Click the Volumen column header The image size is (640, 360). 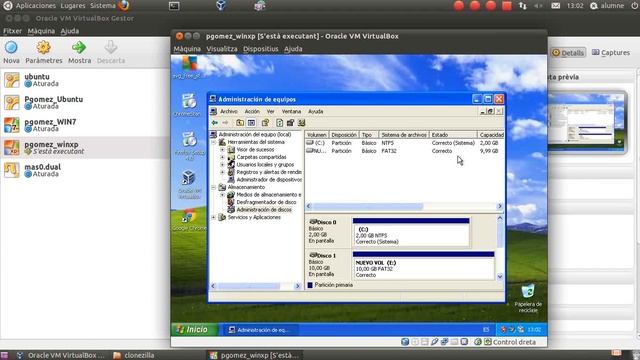pos(317,135)
